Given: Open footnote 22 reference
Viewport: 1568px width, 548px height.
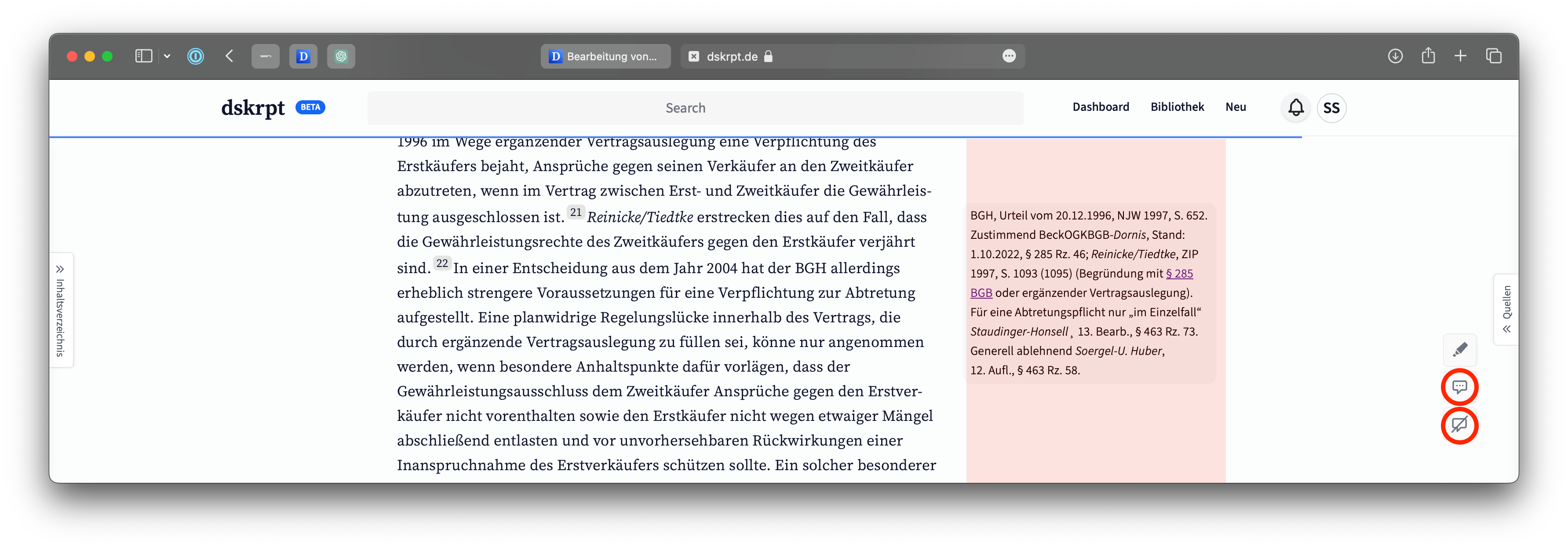Looking at the screenshot, I should (442, 263).
